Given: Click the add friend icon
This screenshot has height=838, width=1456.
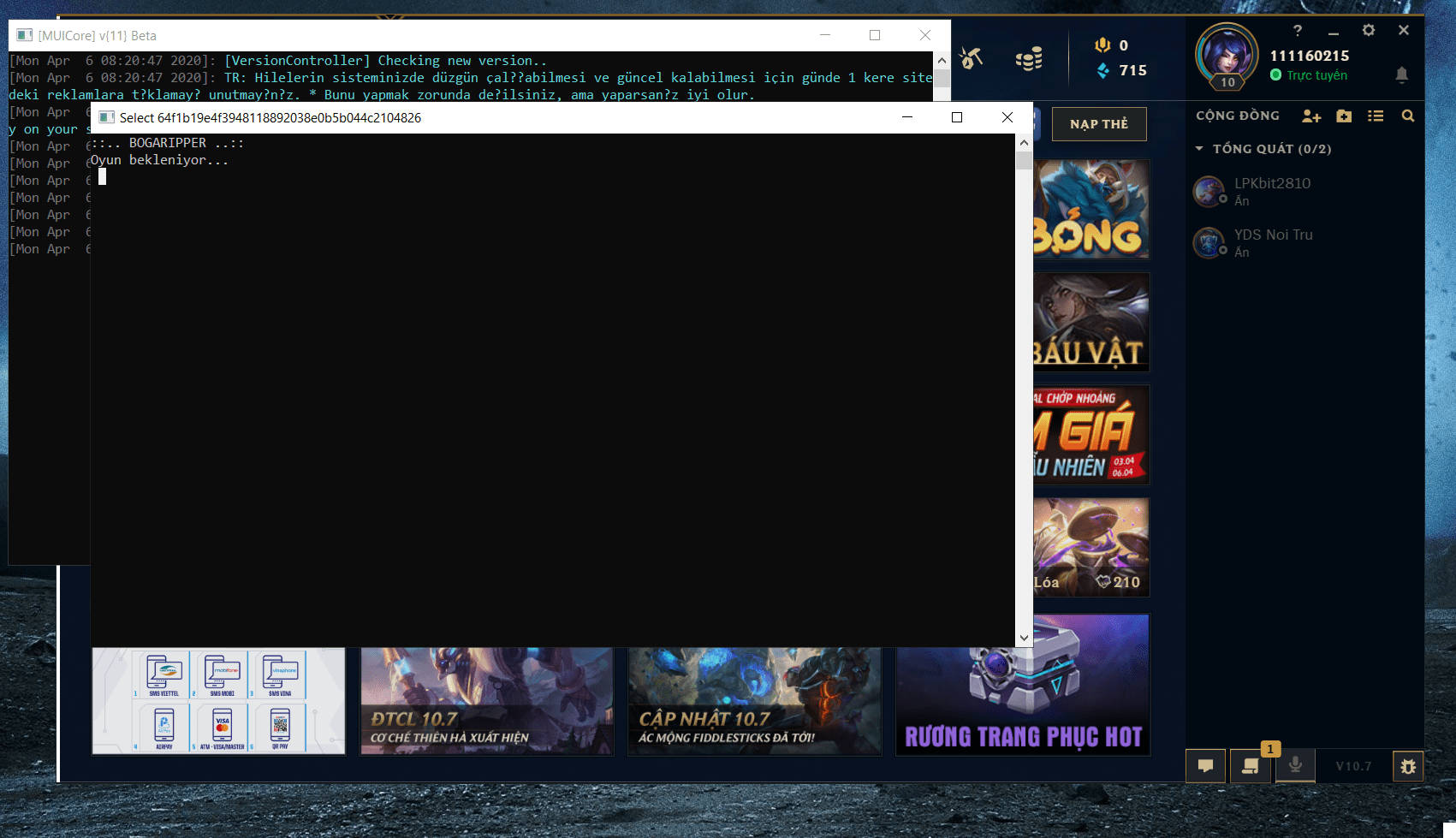Looking at the screenshot, I should (x=1311, y=116).
